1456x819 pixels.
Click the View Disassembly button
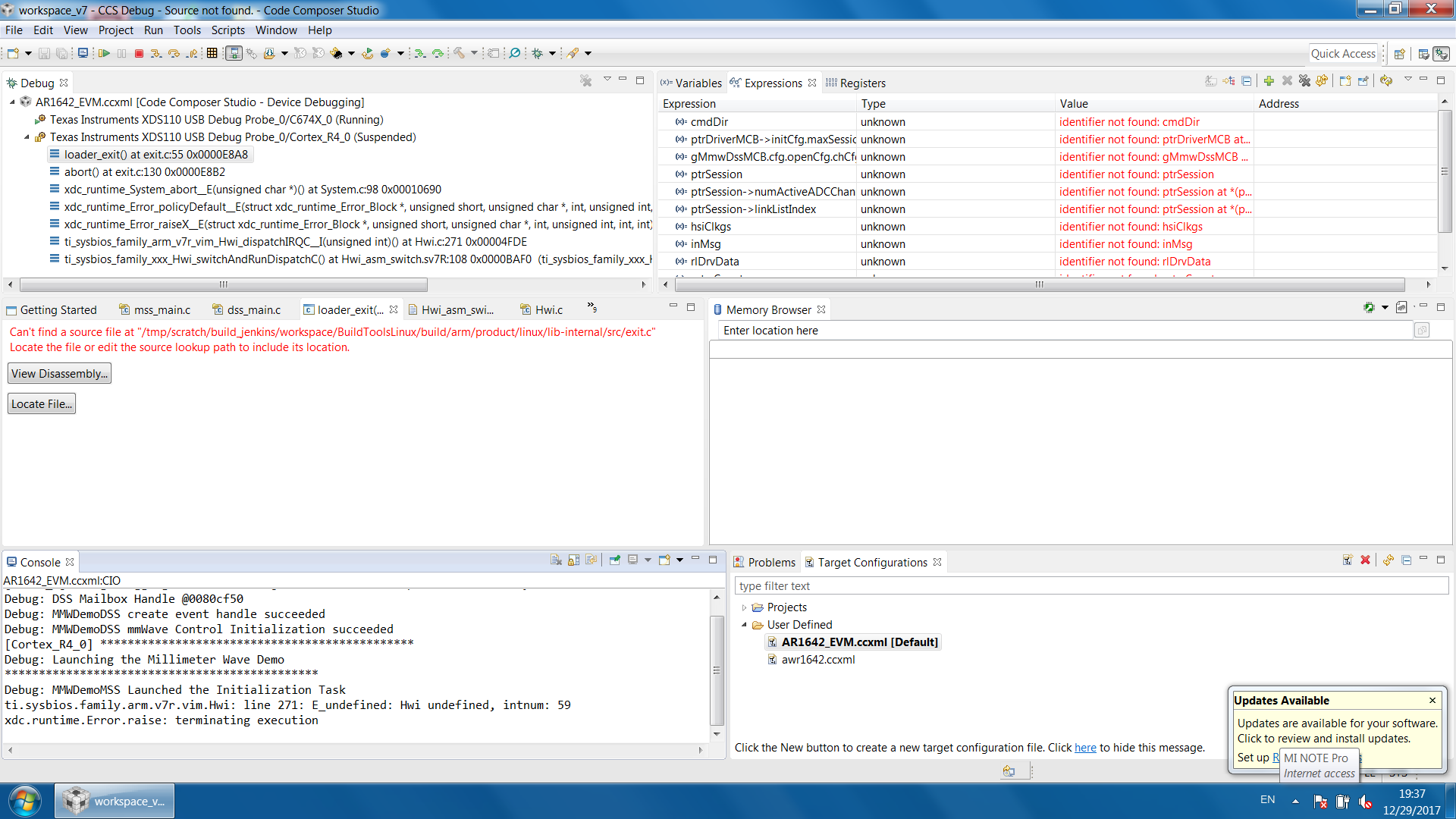pos(59,374)
